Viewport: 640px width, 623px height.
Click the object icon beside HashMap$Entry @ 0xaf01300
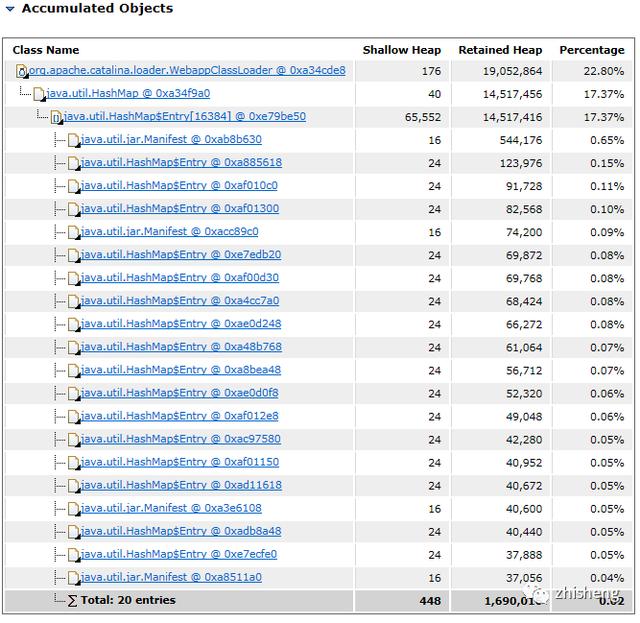click(74, 209)
